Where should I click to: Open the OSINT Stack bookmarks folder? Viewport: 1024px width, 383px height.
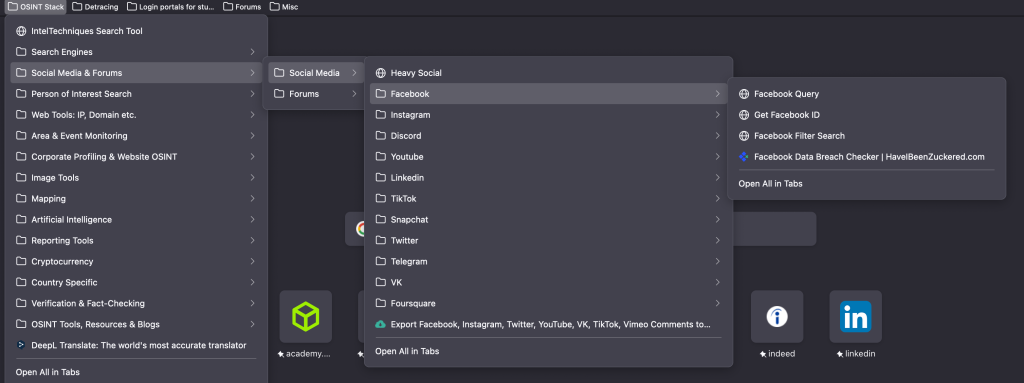36,7
